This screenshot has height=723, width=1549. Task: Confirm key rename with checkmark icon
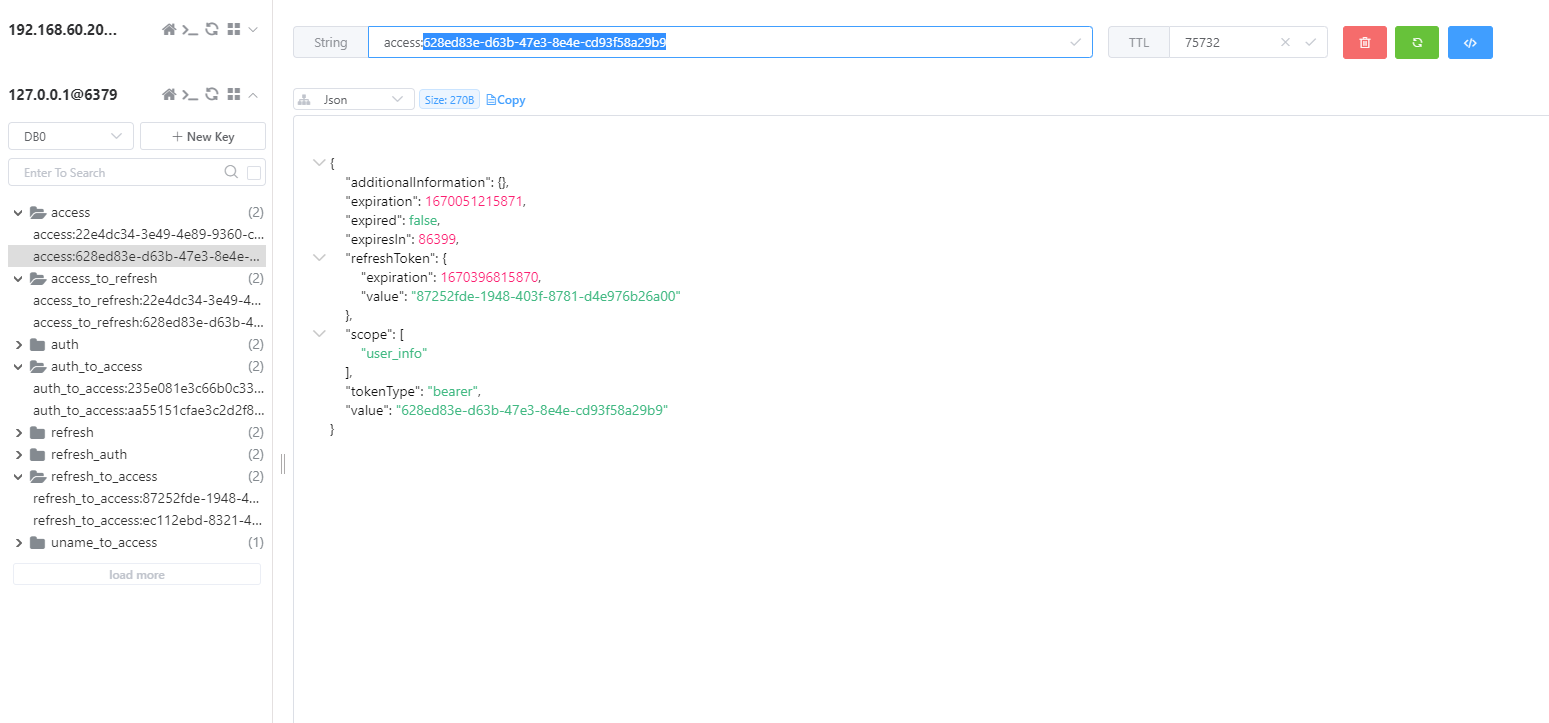(1076, 42)
